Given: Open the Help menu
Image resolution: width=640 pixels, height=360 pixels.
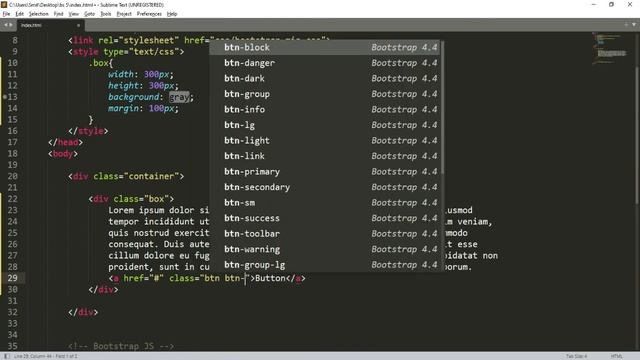Looking at the screenshot, I should click(x=172, y=14).
